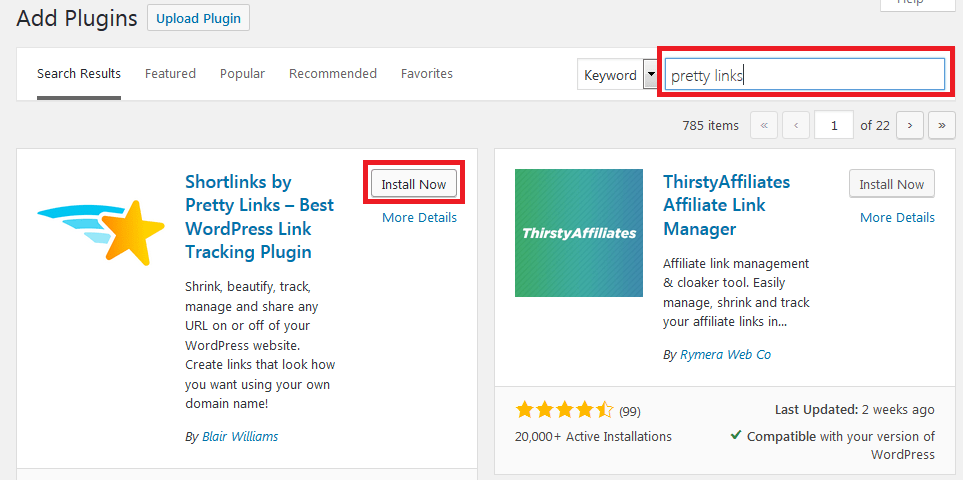Open the Search Results tab
This screenshot has width=963, height=480.
[x=79, y=74]
